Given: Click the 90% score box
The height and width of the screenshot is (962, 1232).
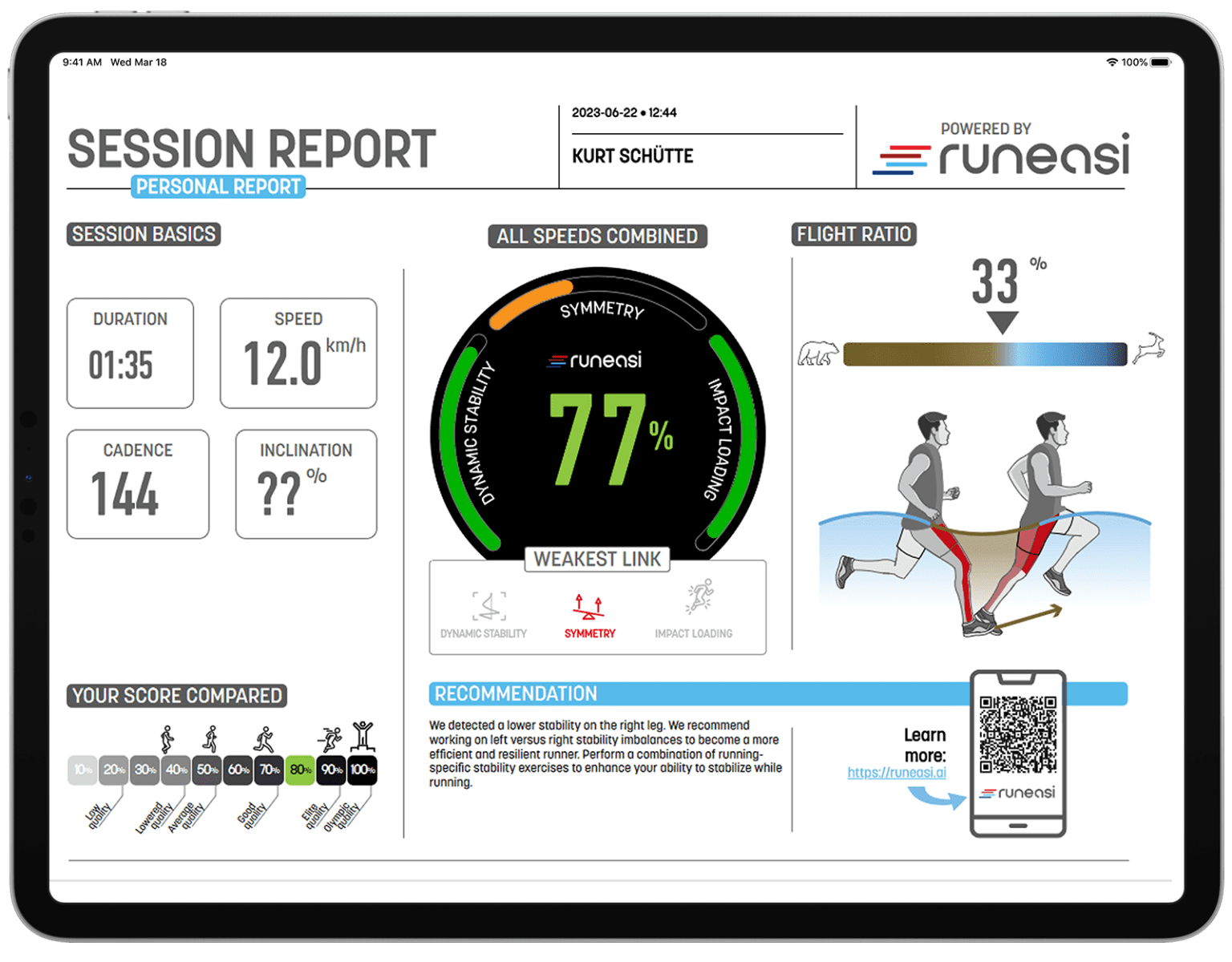Looking at the screenshot, I should 331,770.
